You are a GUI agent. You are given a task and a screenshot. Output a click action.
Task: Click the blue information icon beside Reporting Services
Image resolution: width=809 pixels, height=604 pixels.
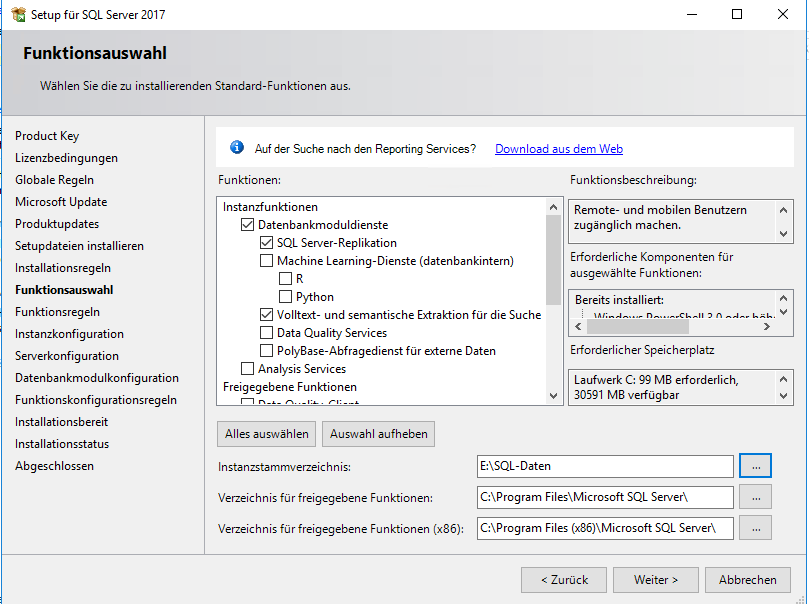pyautogui.click(x=237, y=148)
